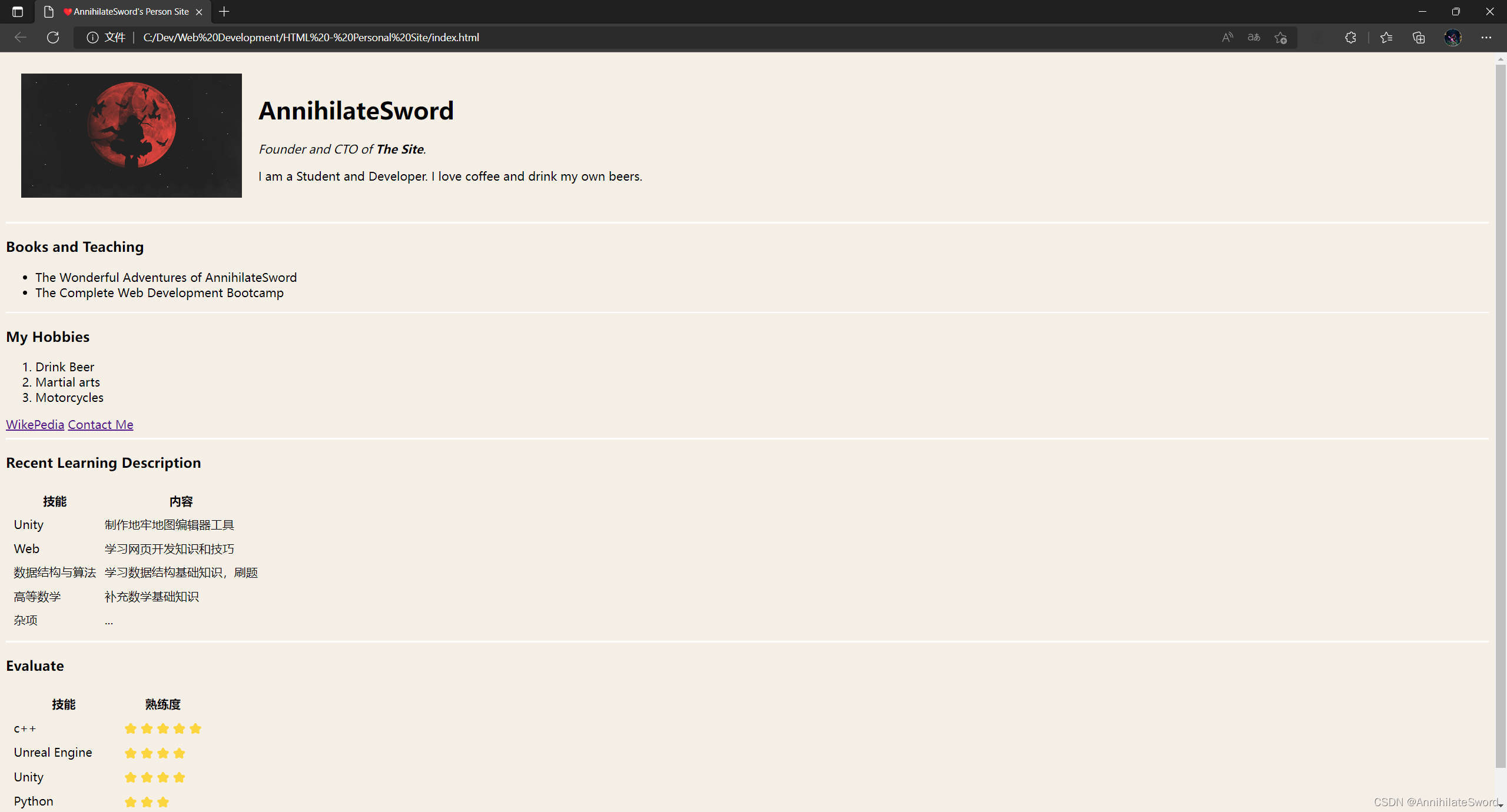This screenshot has width=1507, height=812.
Task: Open the Contact Me link
Action: click(101, 424)
